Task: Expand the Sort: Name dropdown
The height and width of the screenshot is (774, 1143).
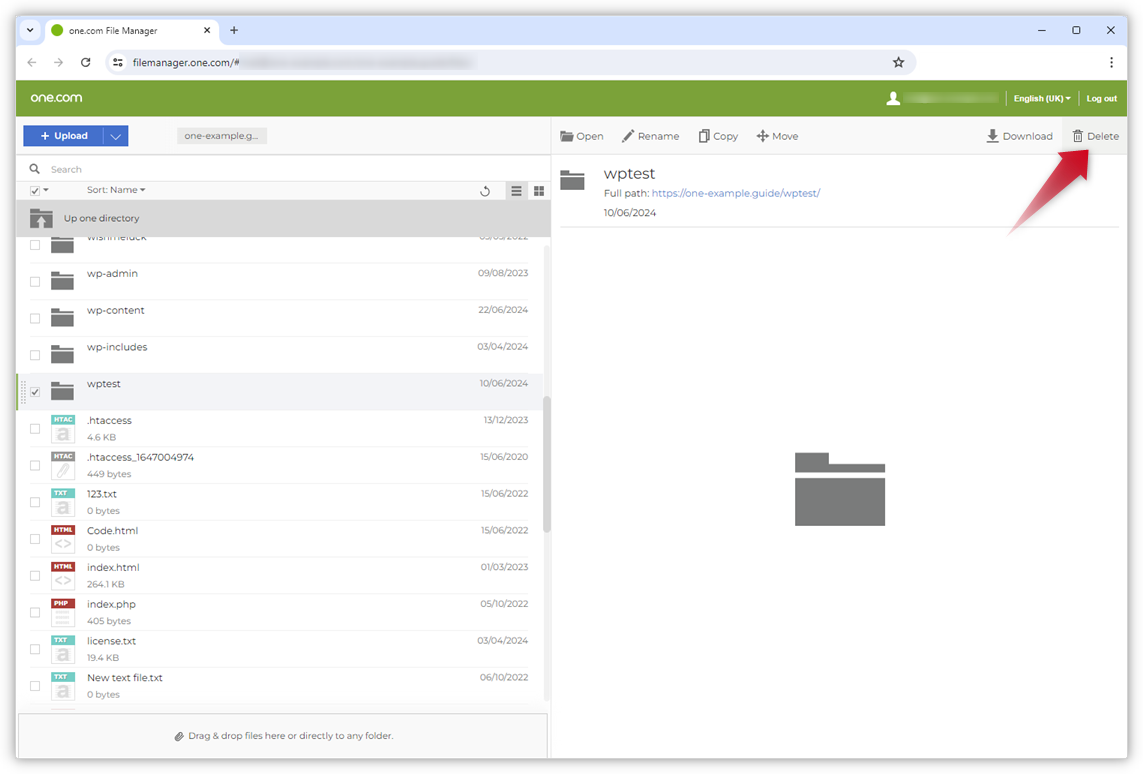Action: 116,190
